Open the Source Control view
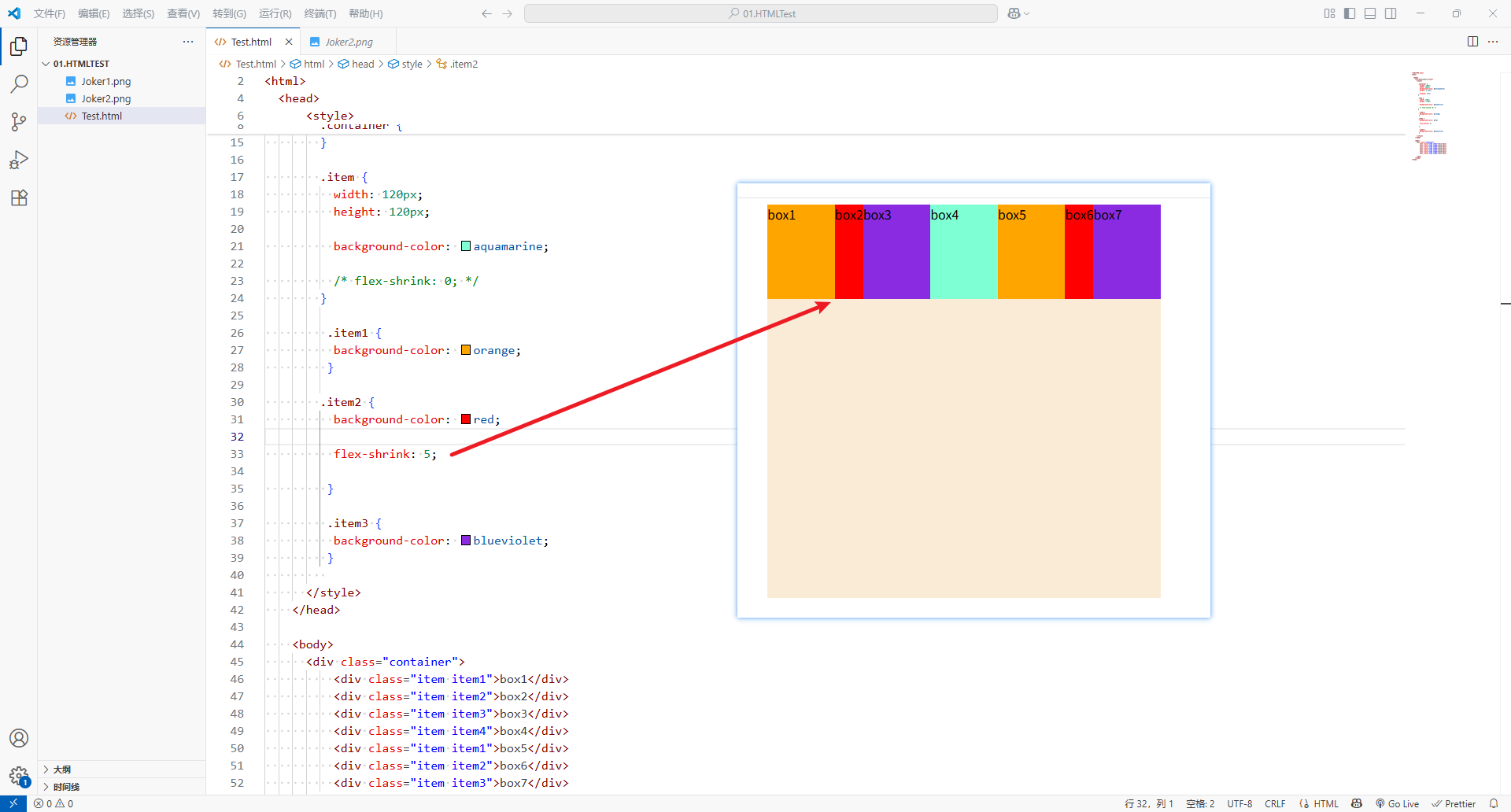This screenshot has width=1511, height=812. click(x=19, y=121)
